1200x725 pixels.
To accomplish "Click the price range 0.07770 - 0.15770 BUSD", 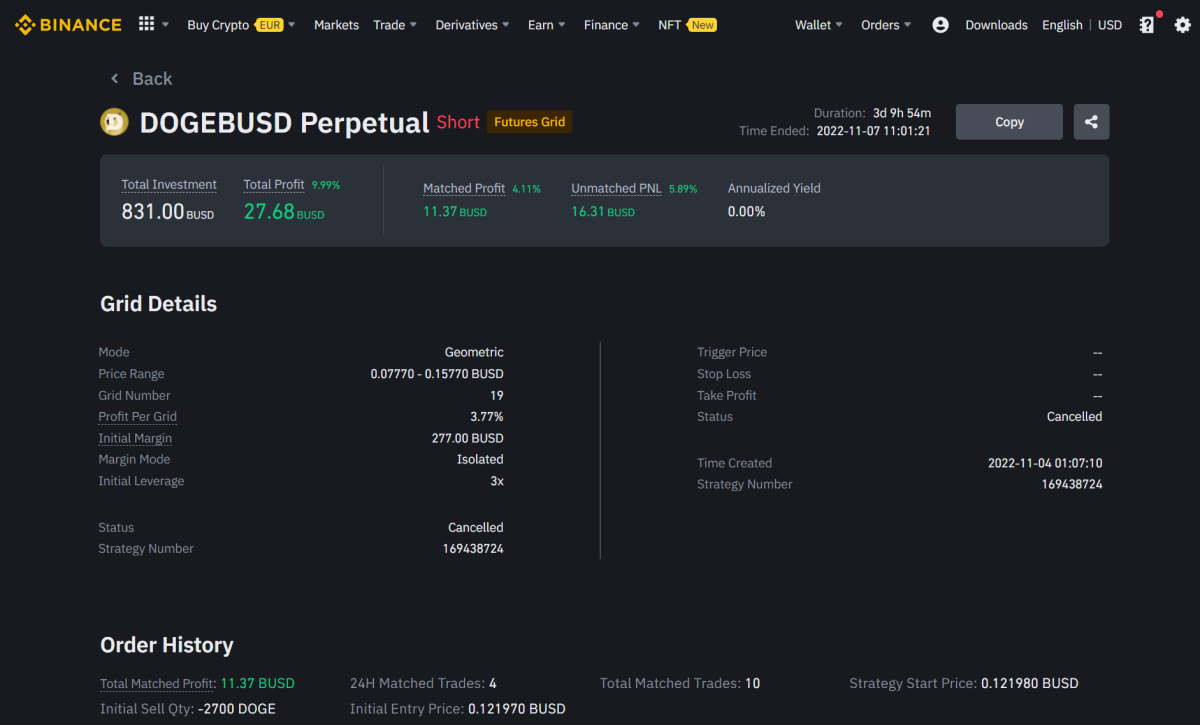I will (x=437, y=374).
